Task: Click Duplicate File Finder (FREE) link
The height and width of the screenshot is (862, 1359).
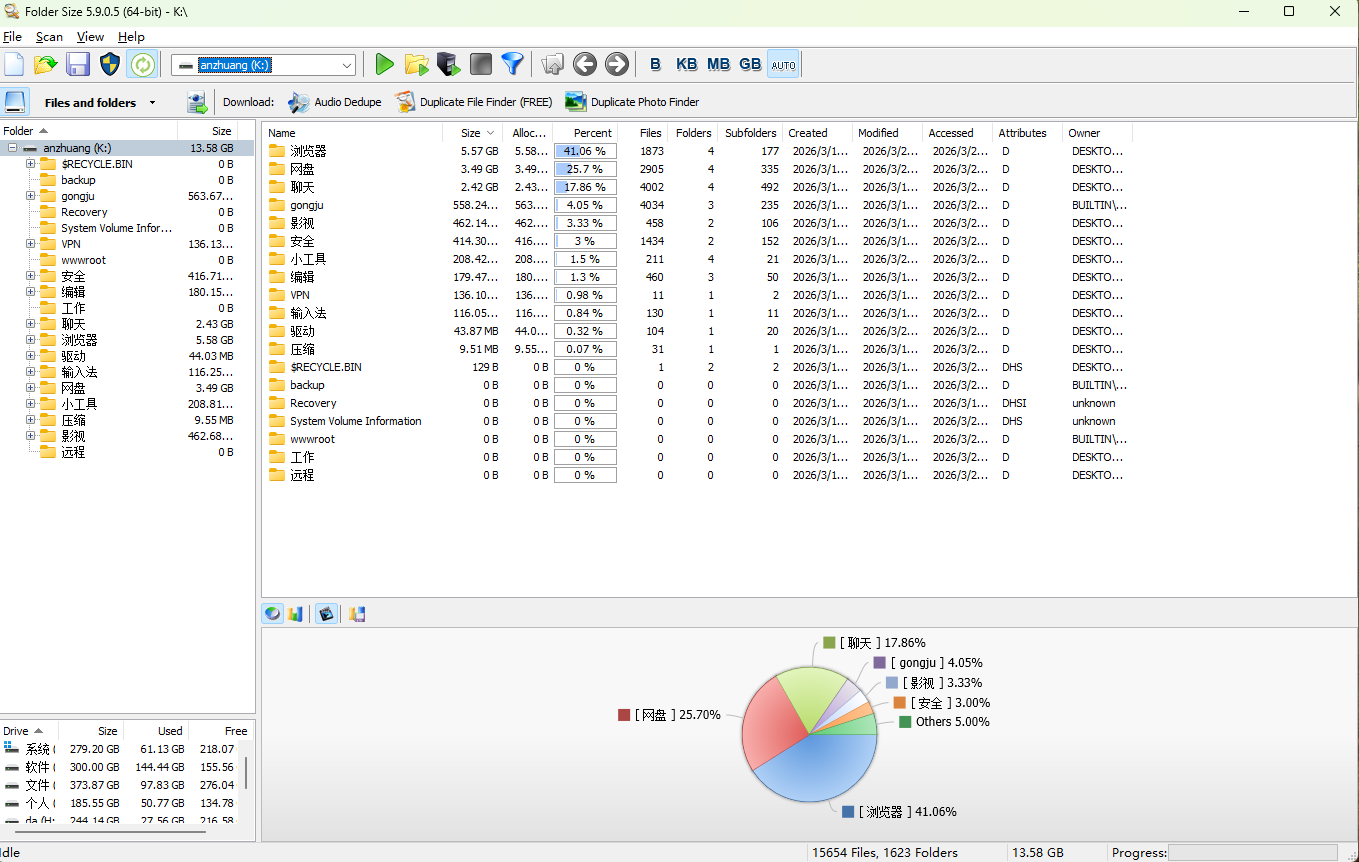Action: tap(485, 102)
